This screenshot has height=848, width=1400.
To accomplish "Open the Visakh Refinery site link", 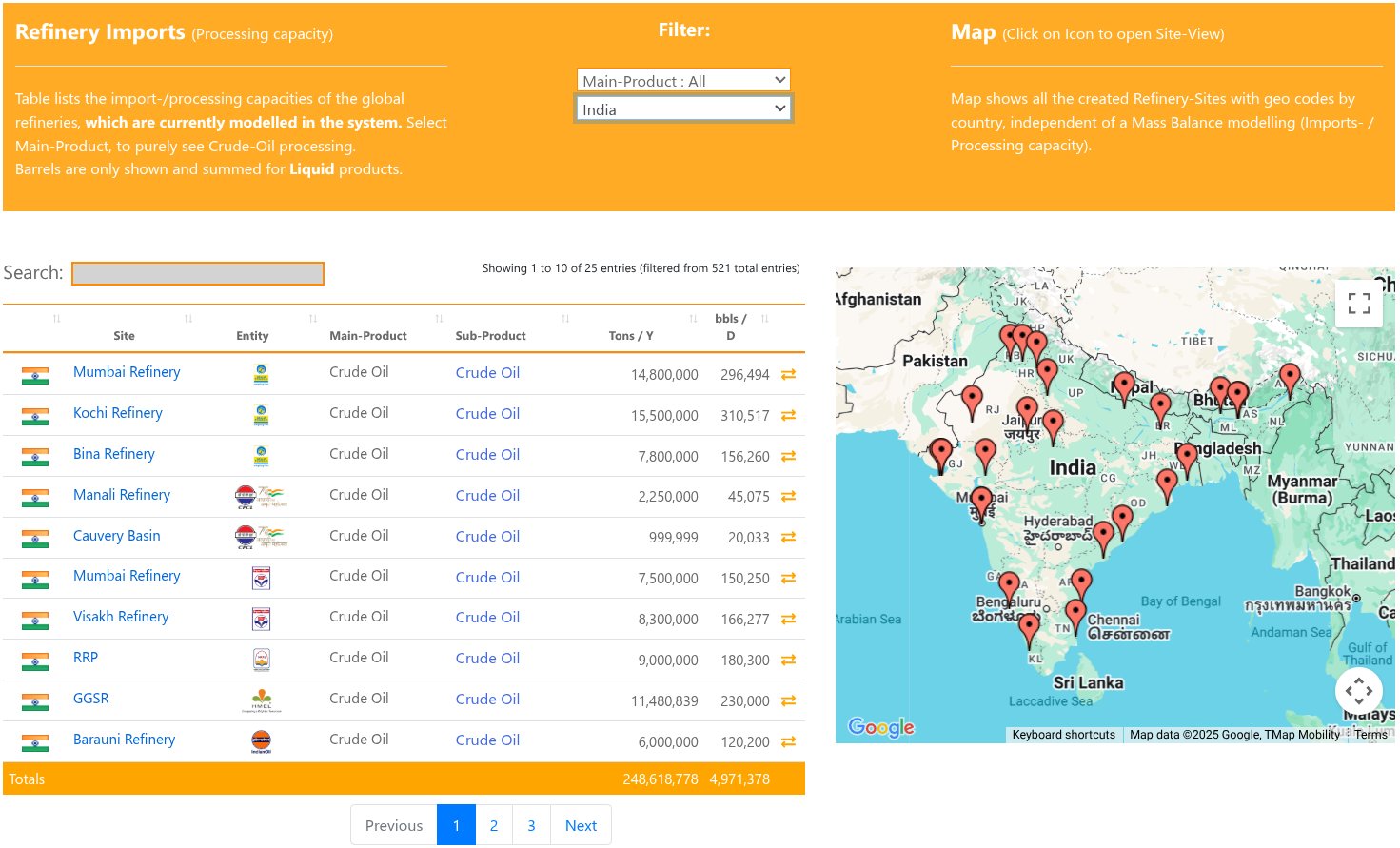I will tap(121, 617).
